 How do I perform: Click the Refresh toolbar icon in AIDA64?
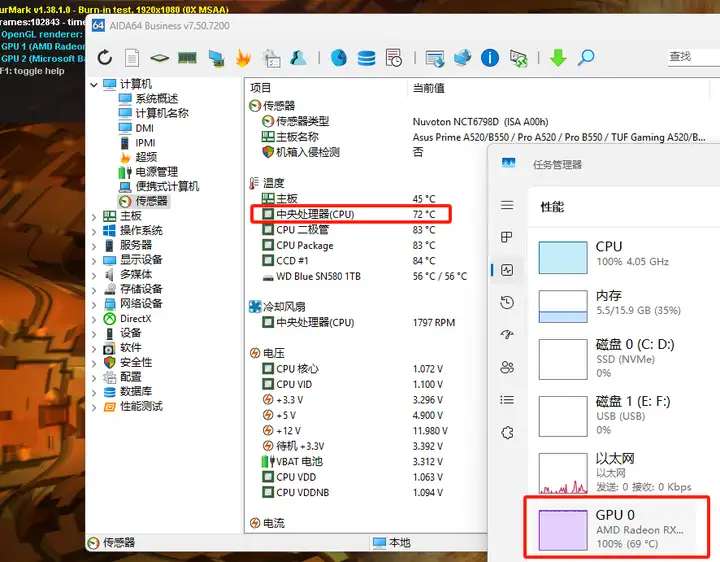(105, 58)
